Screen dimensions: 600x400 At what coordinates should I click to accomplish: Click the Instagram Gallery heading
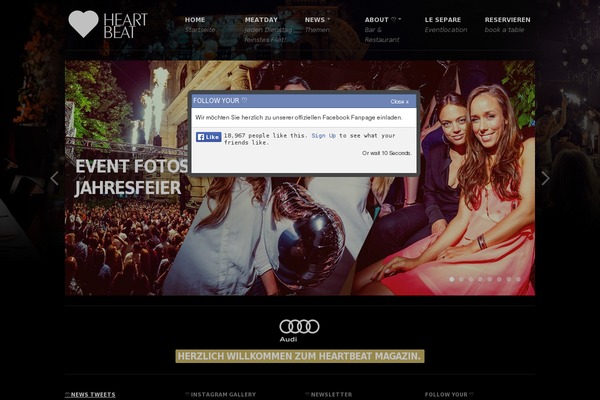click(220, 395)
